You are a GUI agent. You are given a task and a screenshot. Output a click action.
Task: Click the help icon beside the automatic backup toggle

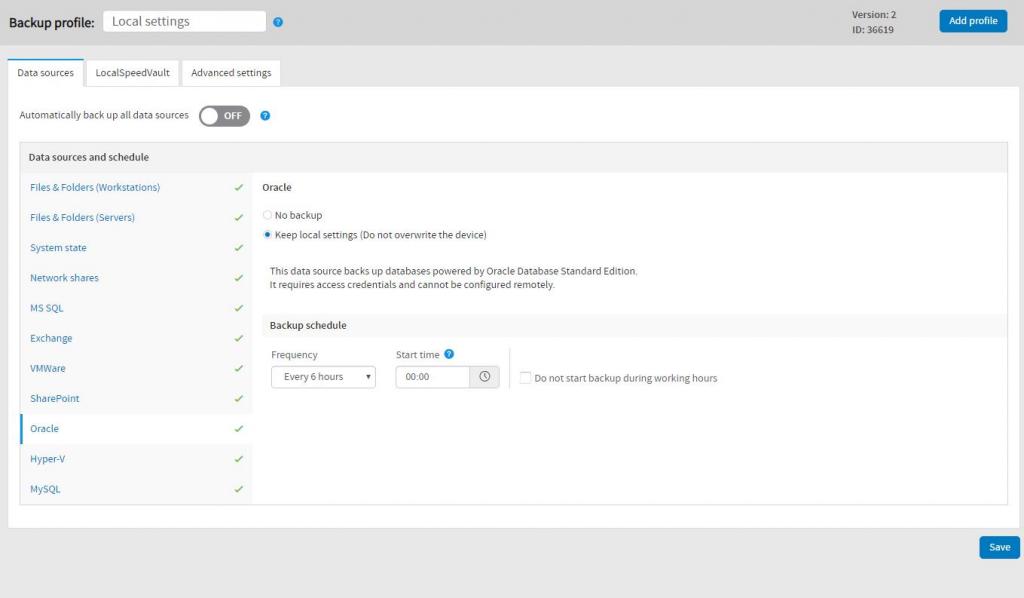[264, 116]
